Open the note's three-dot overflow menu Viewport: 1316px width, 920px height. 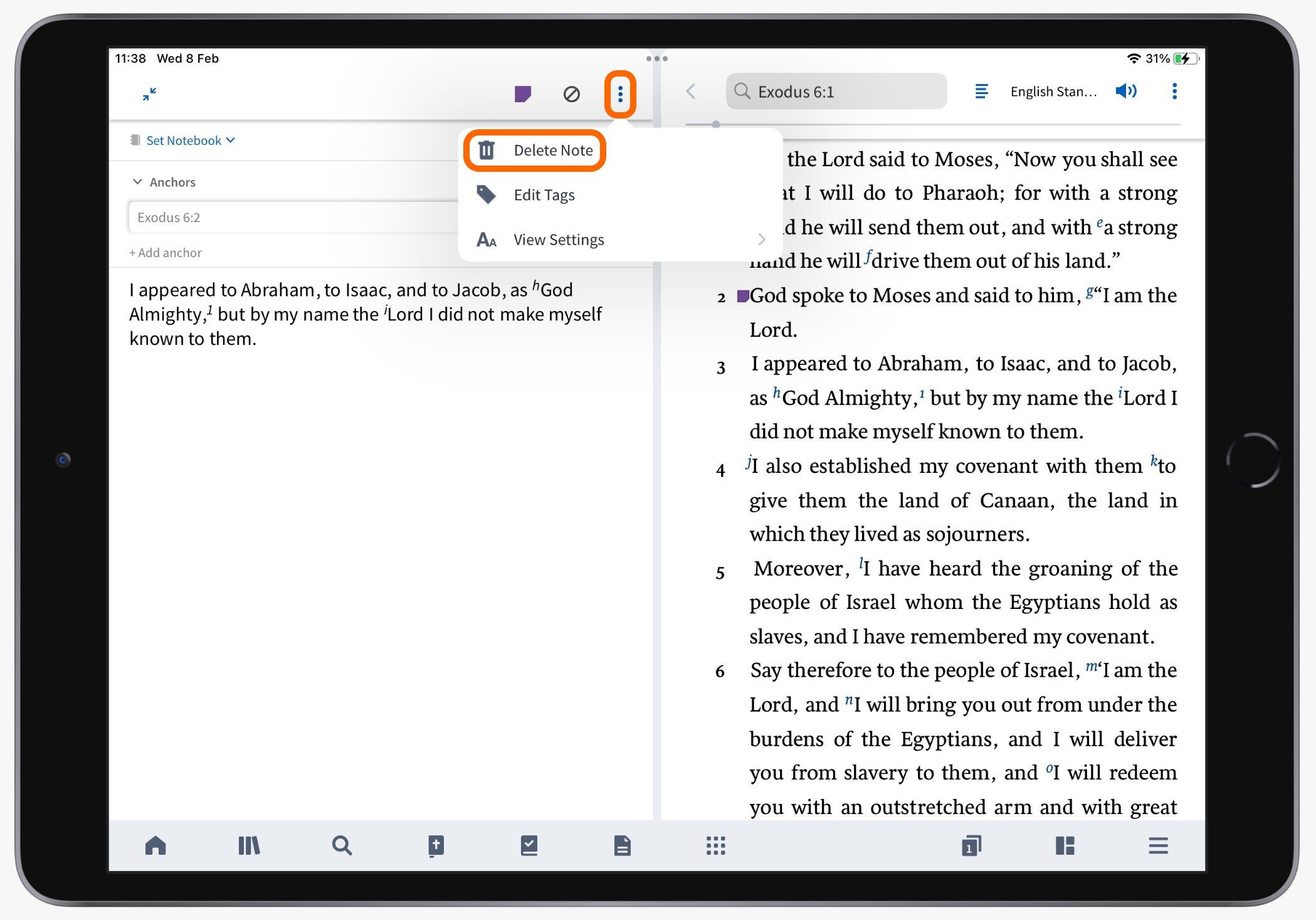[x=620, y=94]
